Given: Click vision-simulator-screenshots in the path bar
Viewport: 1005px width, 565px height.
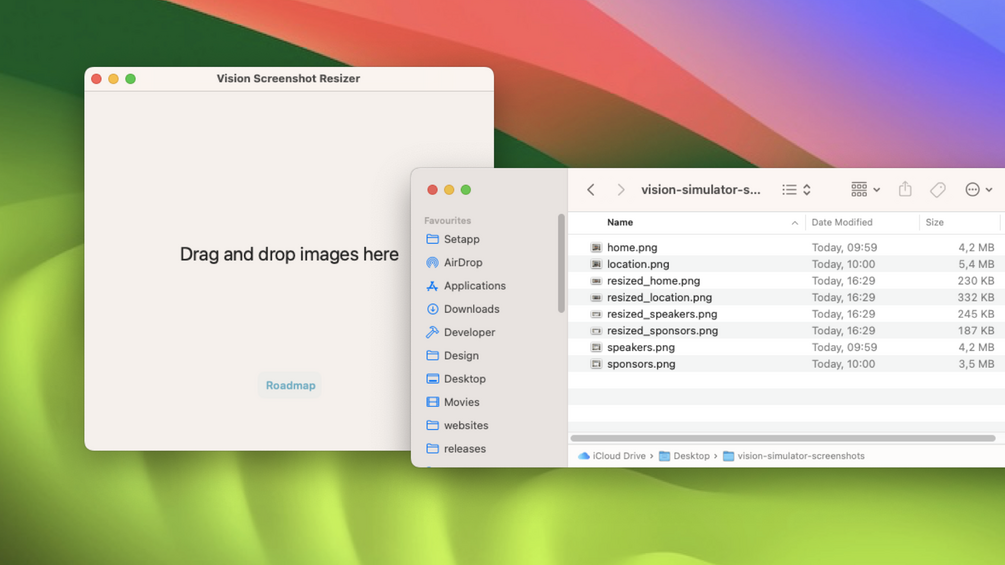Looking at the screenshot, I should [x=793, y=456].
